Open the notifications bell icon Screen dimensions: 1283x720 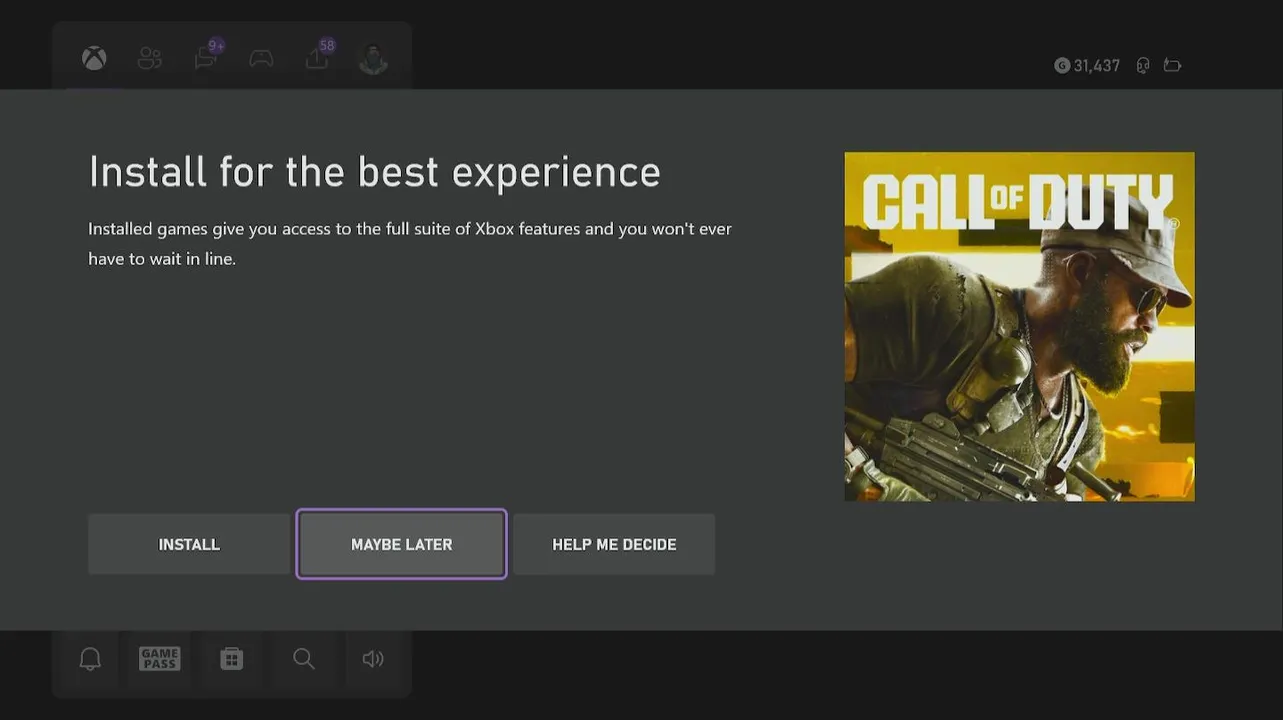(90, 659)
